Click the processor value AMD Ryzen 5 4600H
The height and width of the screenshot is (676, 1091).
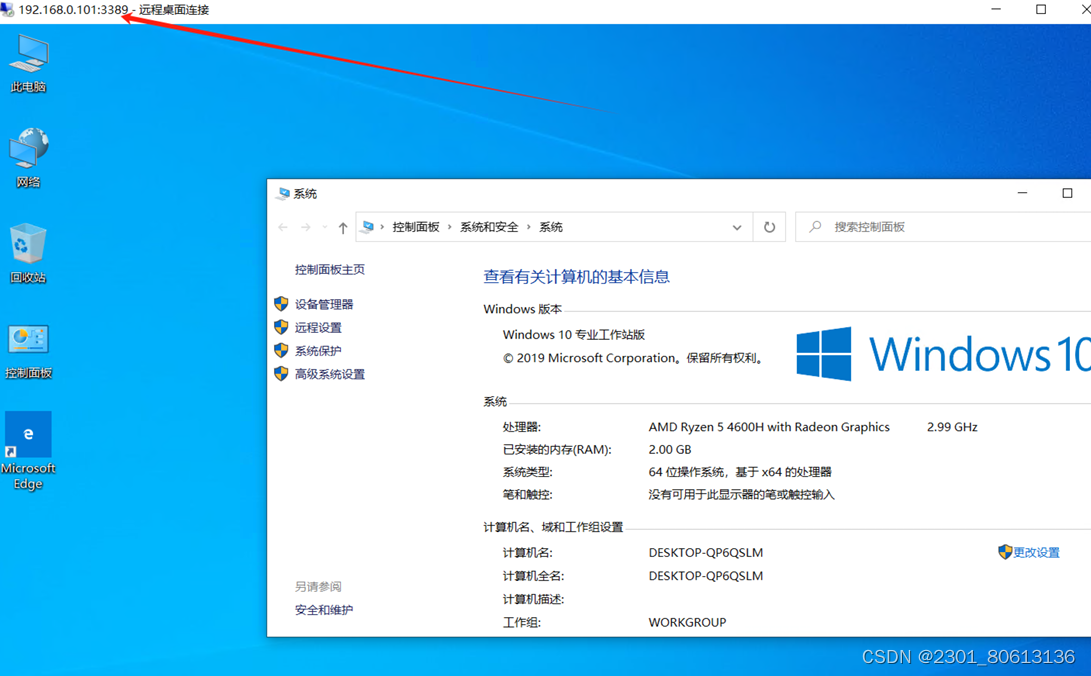coord(769,427)
